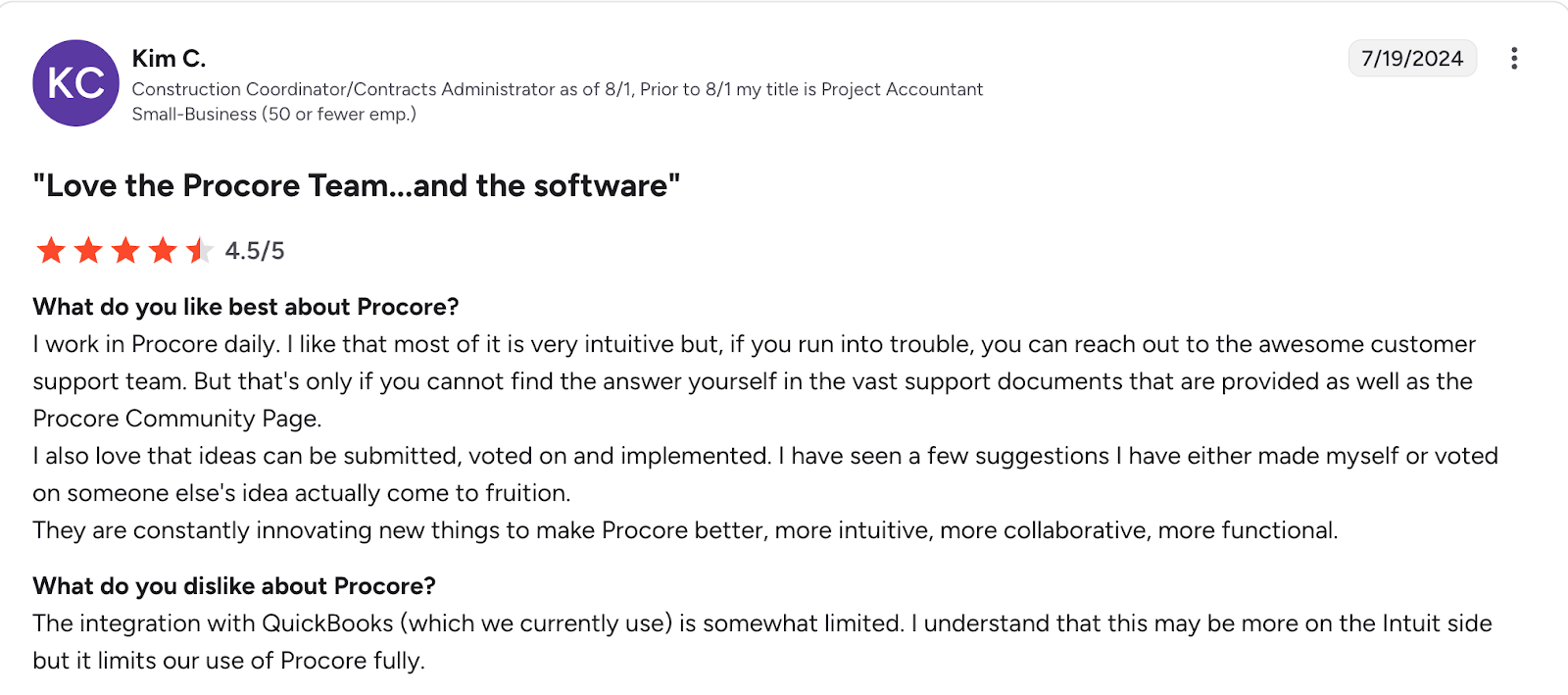Click the QuickBooks mention in the dislike text
1568x695 pixels.
[x=326, y=622]
